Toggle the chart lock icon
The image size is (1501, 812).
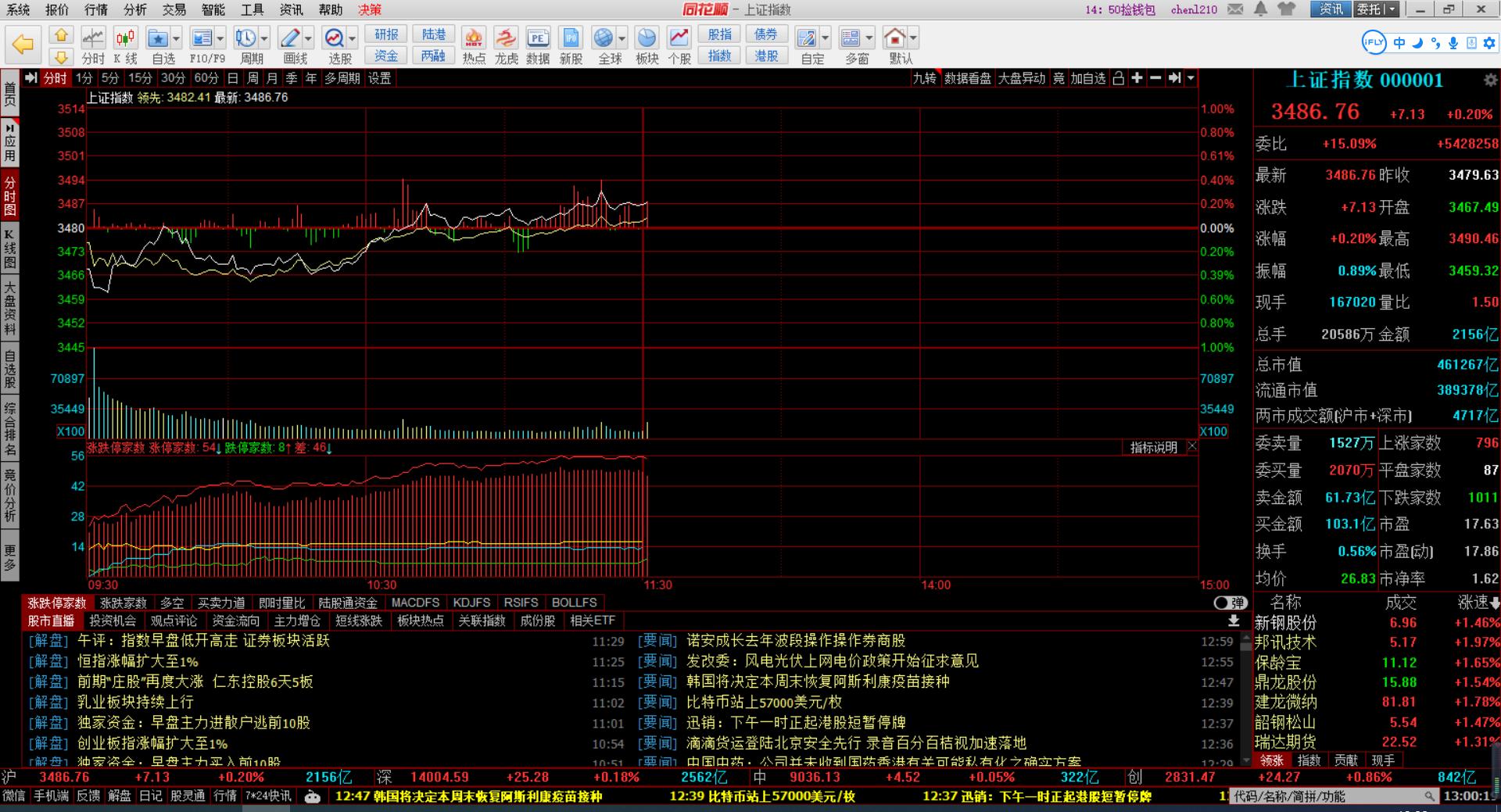pyautogui.click(x=1118, y=78)
